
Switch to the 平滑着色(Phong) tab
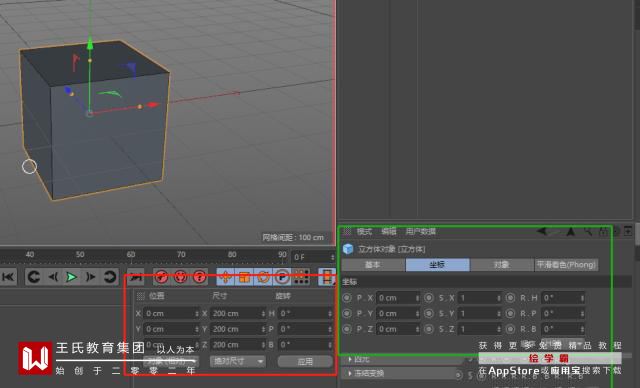tap(566, 265)
